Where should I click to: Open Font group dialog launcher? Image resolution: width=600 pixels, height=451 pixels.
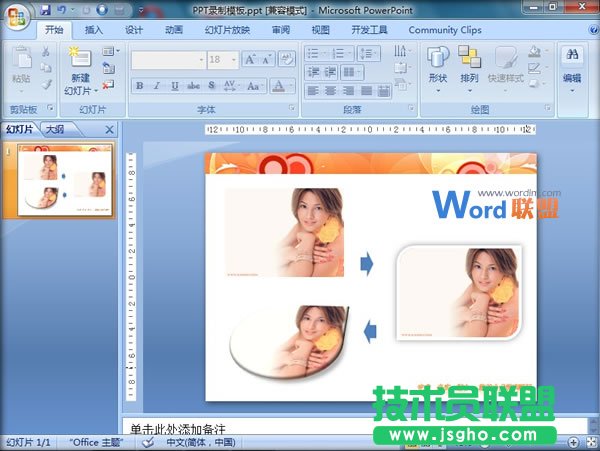(x=292, y=108)
